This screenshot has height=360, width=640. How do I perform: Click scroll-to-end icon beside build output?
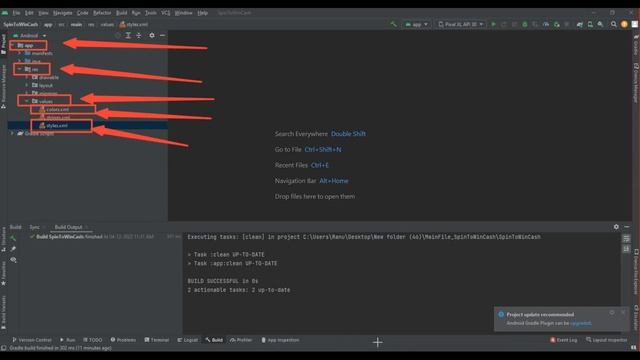click(x=627, y=249)
